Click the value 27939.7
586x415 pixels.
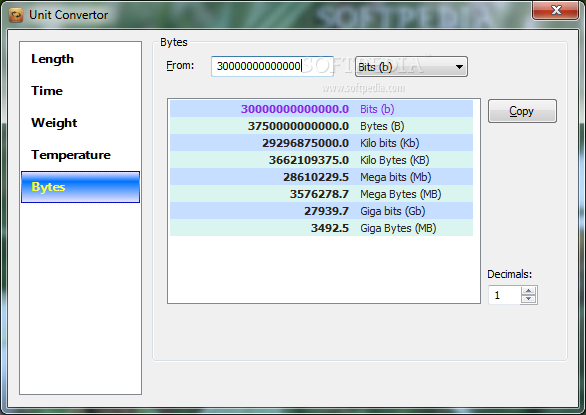(326, 211)
